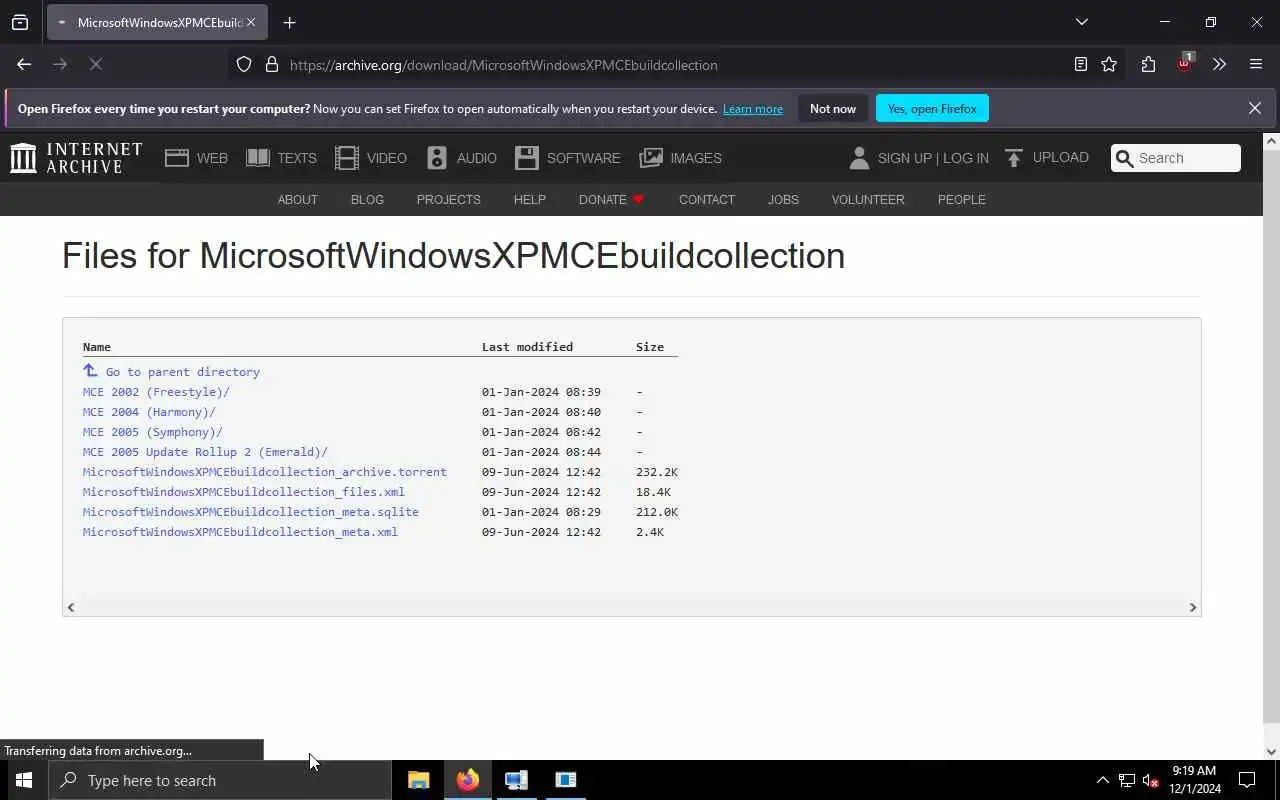Click the archive Search field
The width and height of the screenshot is (1280, 800).
[1176, 158]
